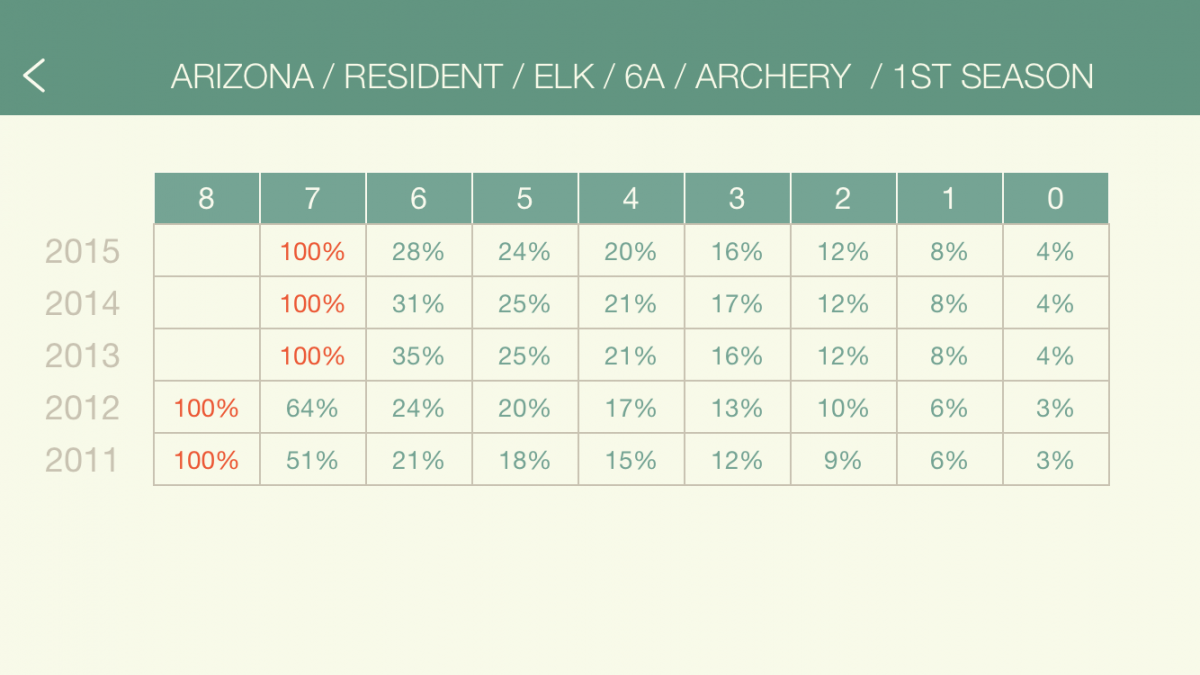Image resolution: width=1200 pixels, height=675 pixels.
Task: Select the 28% cell in 2015 row
Action: coord(419,251)
